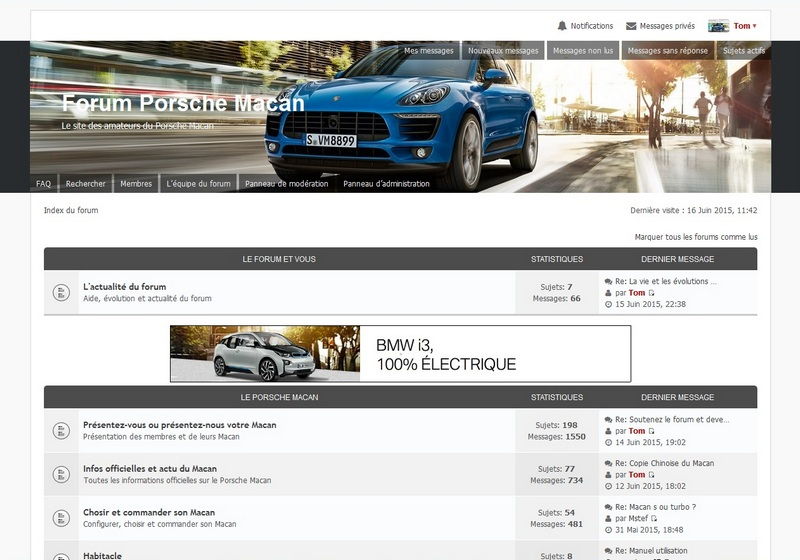Open the Index du forum breadcrumb link

pos(71,210)
